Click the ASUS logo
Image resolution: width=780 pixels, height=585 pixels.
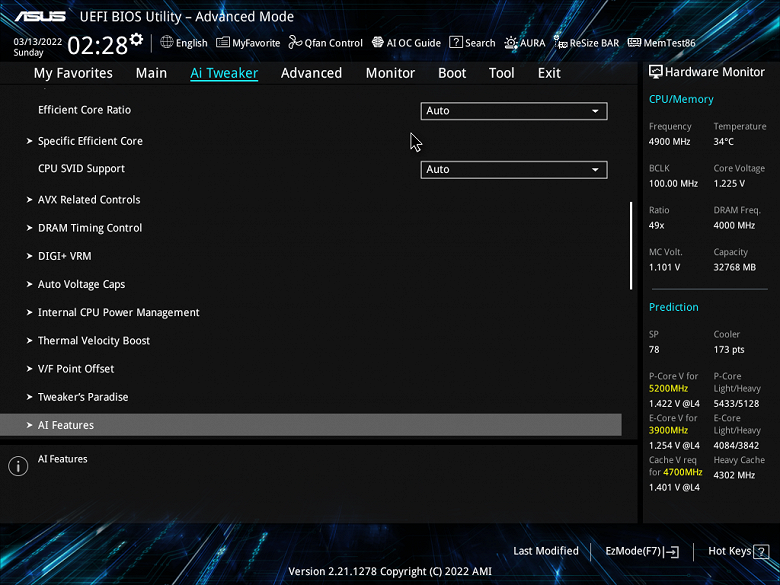40,16
